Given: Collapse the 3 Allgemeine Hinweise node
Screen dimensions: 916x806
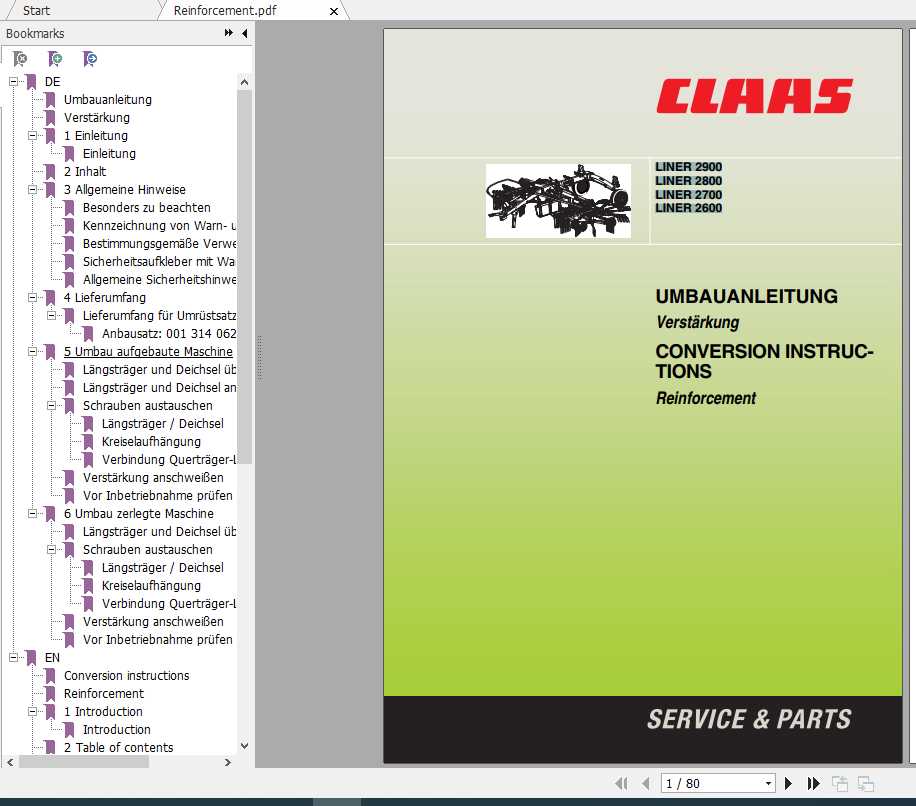Looking at the screenshot, I should (x=32, y=190).
